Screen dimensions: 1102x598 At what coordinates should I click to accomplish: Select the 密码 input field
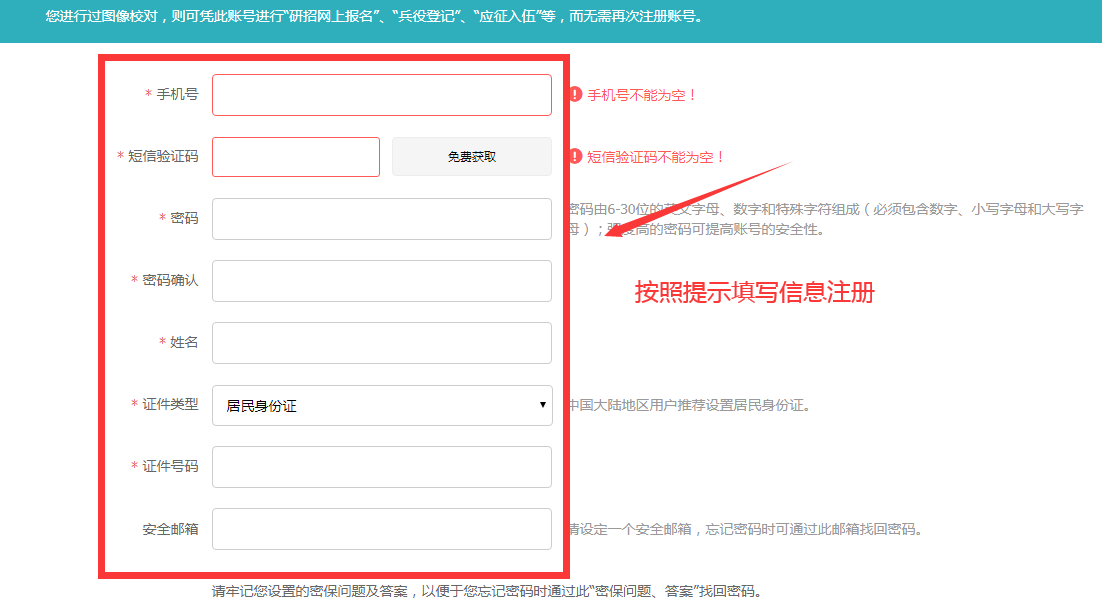click(x=381, y=219)
